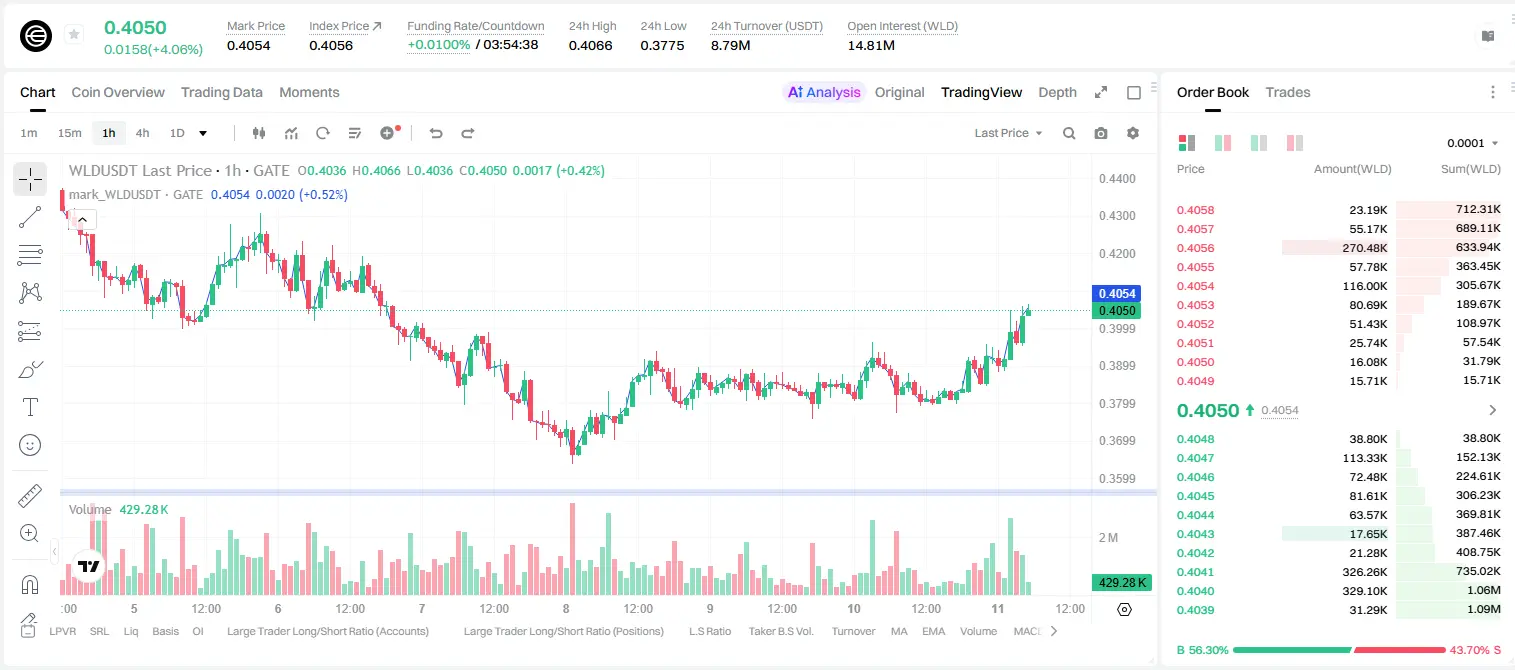Open the candlestick chart type icon

pyautogui.click(x=259, y=133)
